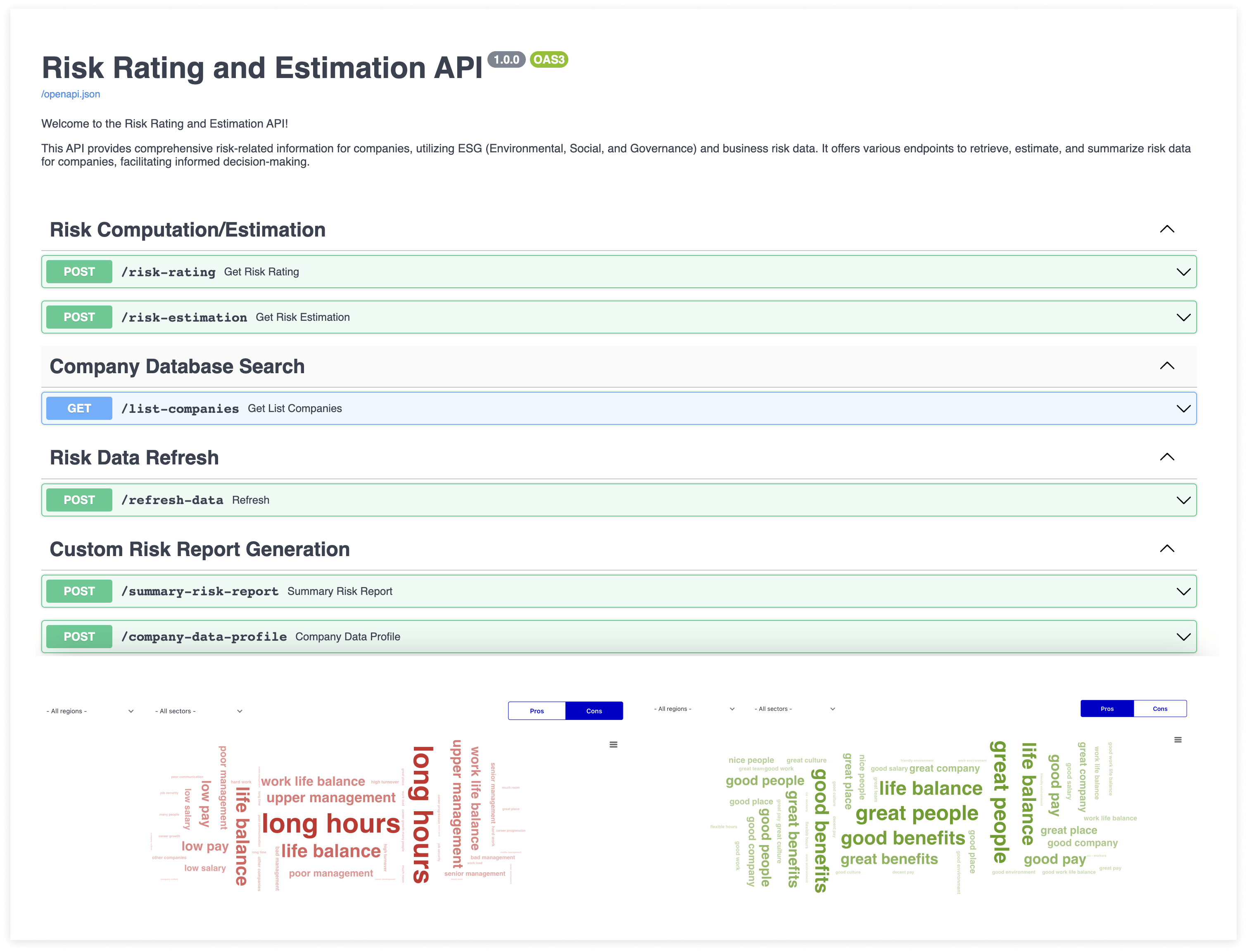Open hamburger menu on cons word cloud
Viewport: 1247px width, 952px height.
click(613, 745)
